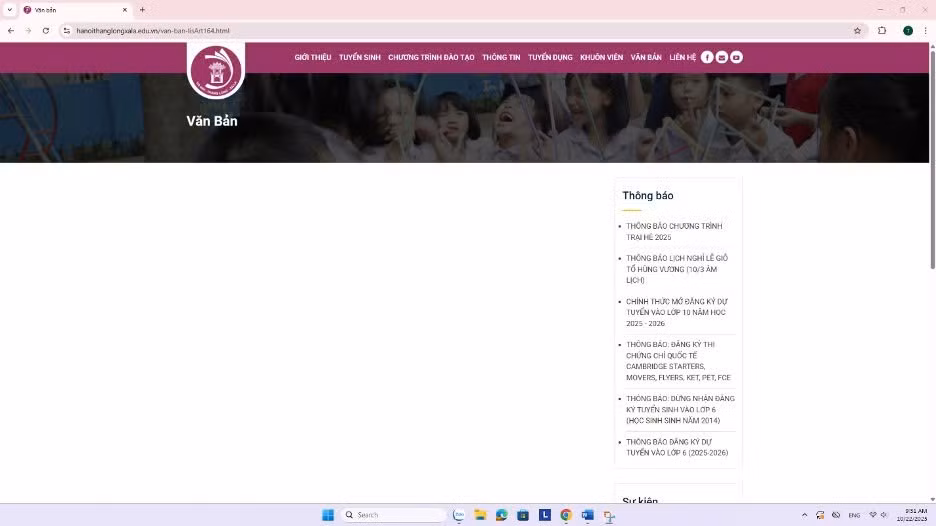Open the KHUÔN VIÊN menu

(601, 57)
